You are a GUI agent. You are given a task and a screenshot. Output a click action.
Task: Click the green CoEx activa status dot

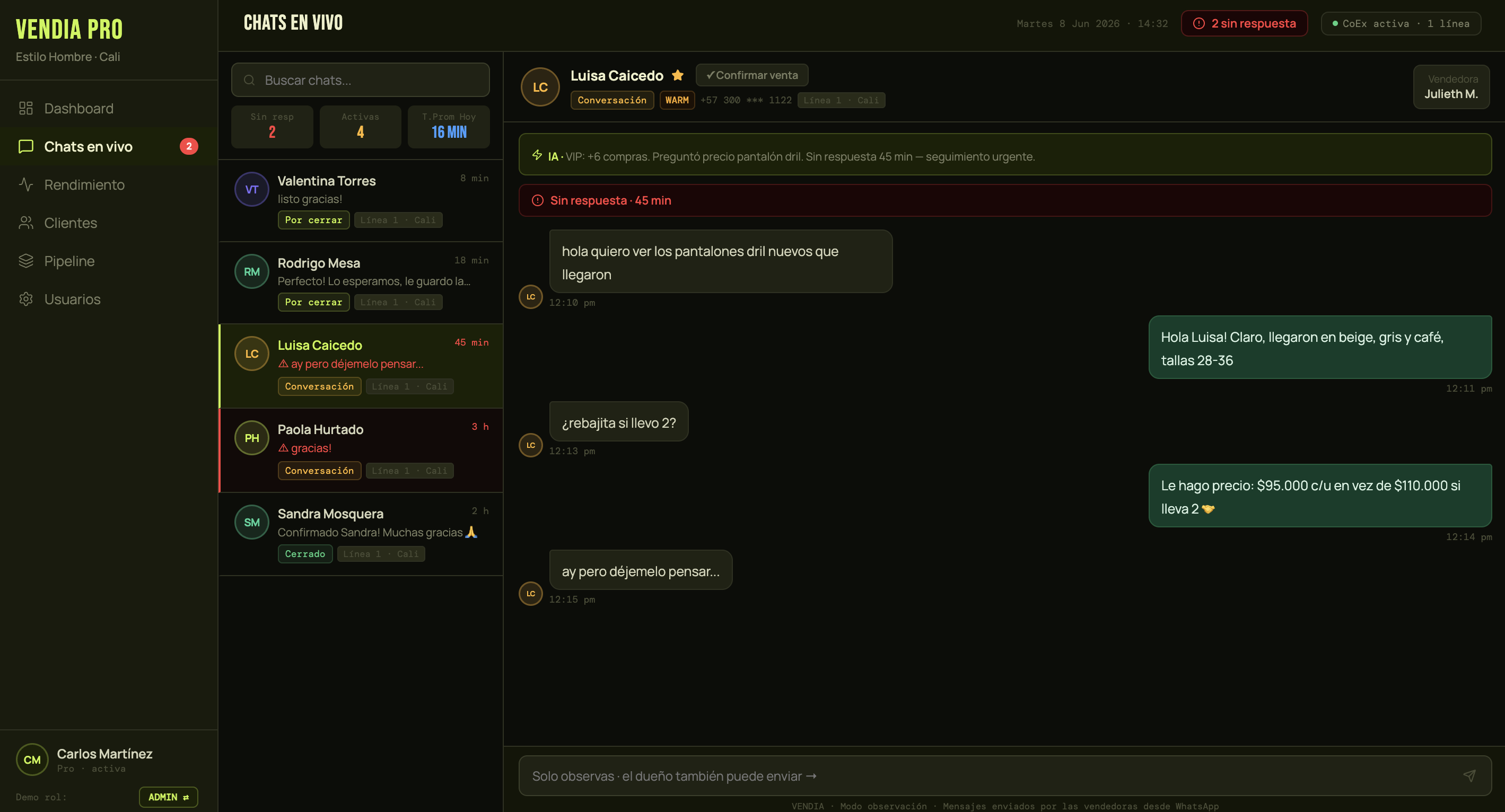[x=1335, y=23]
